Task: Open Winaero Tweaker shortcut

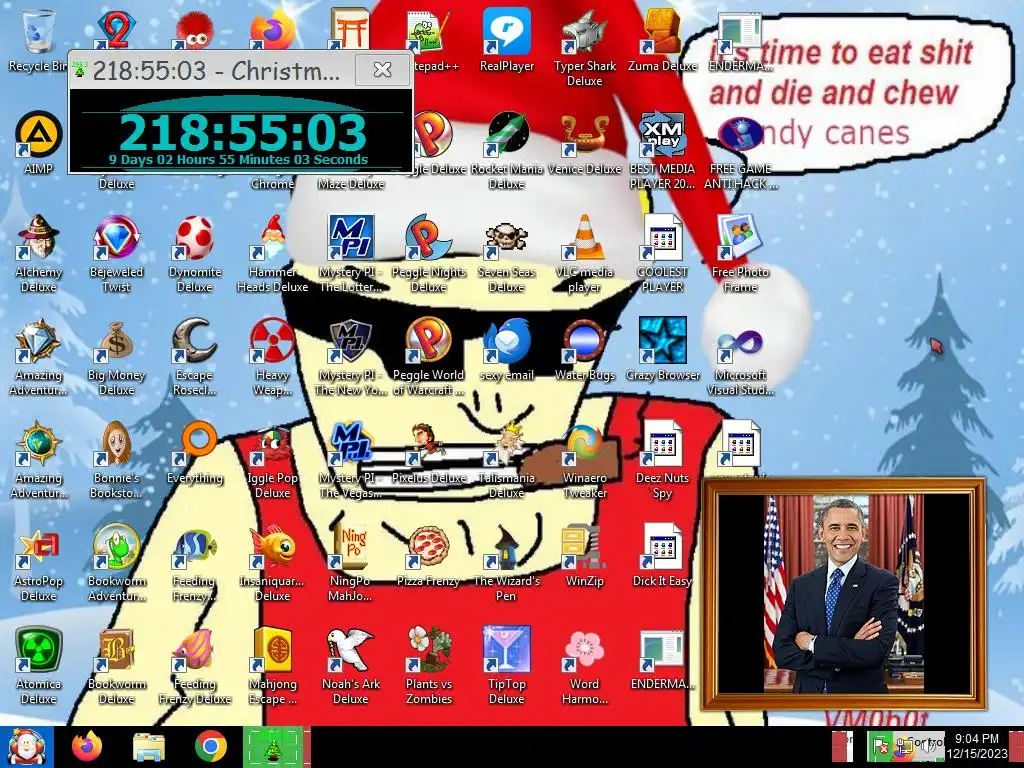Action: pyautogui.click(x=584, y=460)
